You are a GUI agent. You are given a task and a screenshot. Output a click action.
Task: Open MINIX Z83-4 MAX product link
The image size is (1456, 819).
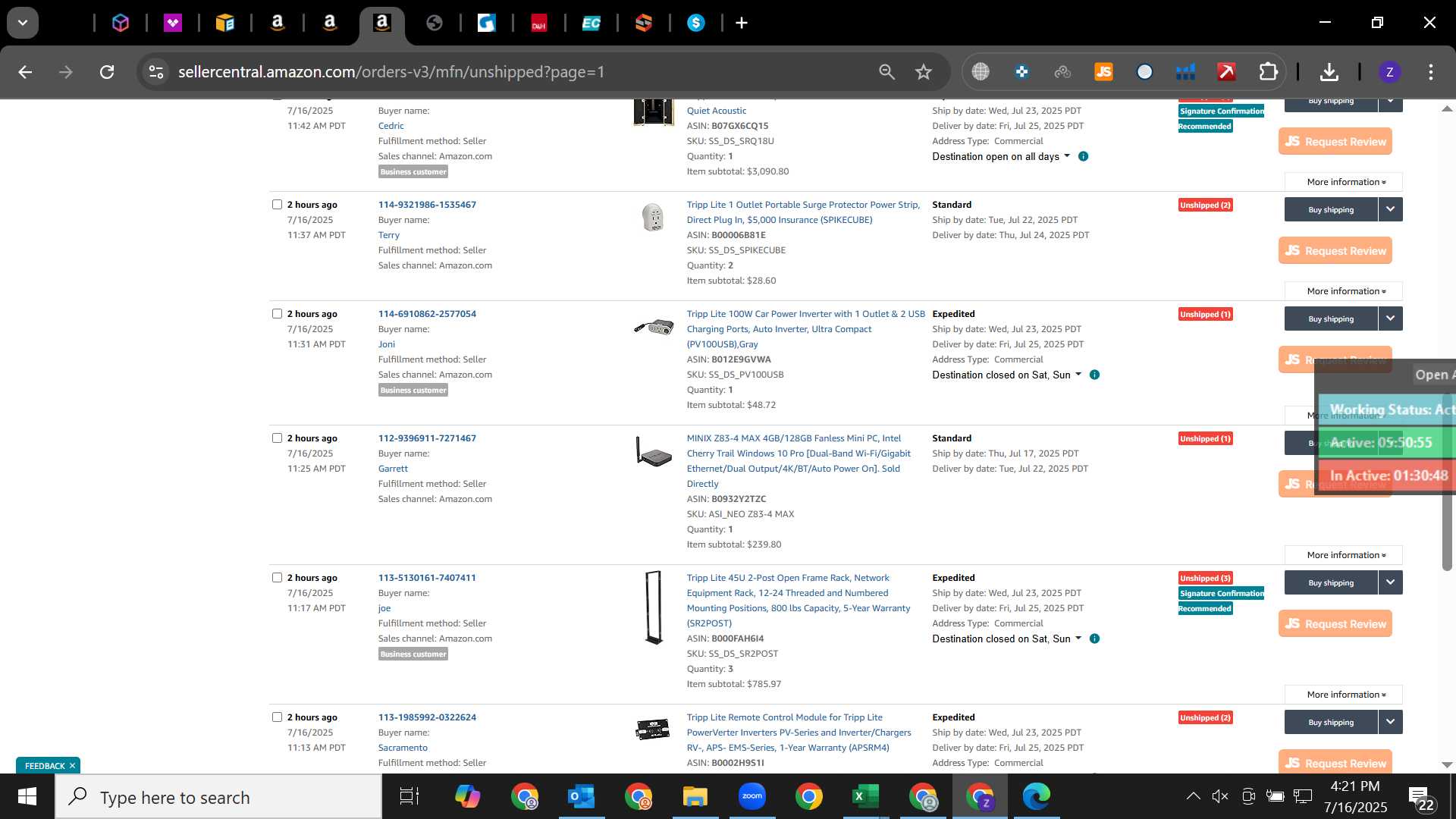tap(799, 461)
